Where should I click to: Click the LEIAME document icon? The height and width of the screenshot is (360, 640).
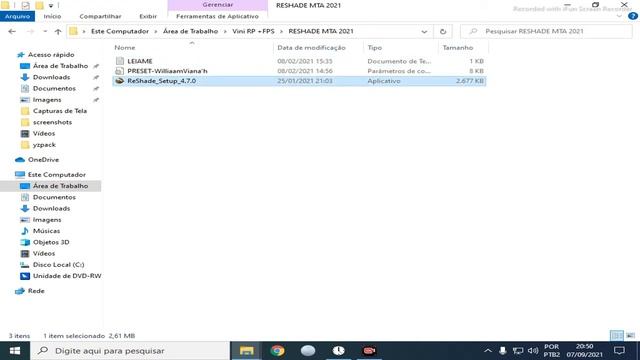pos(120,61)
